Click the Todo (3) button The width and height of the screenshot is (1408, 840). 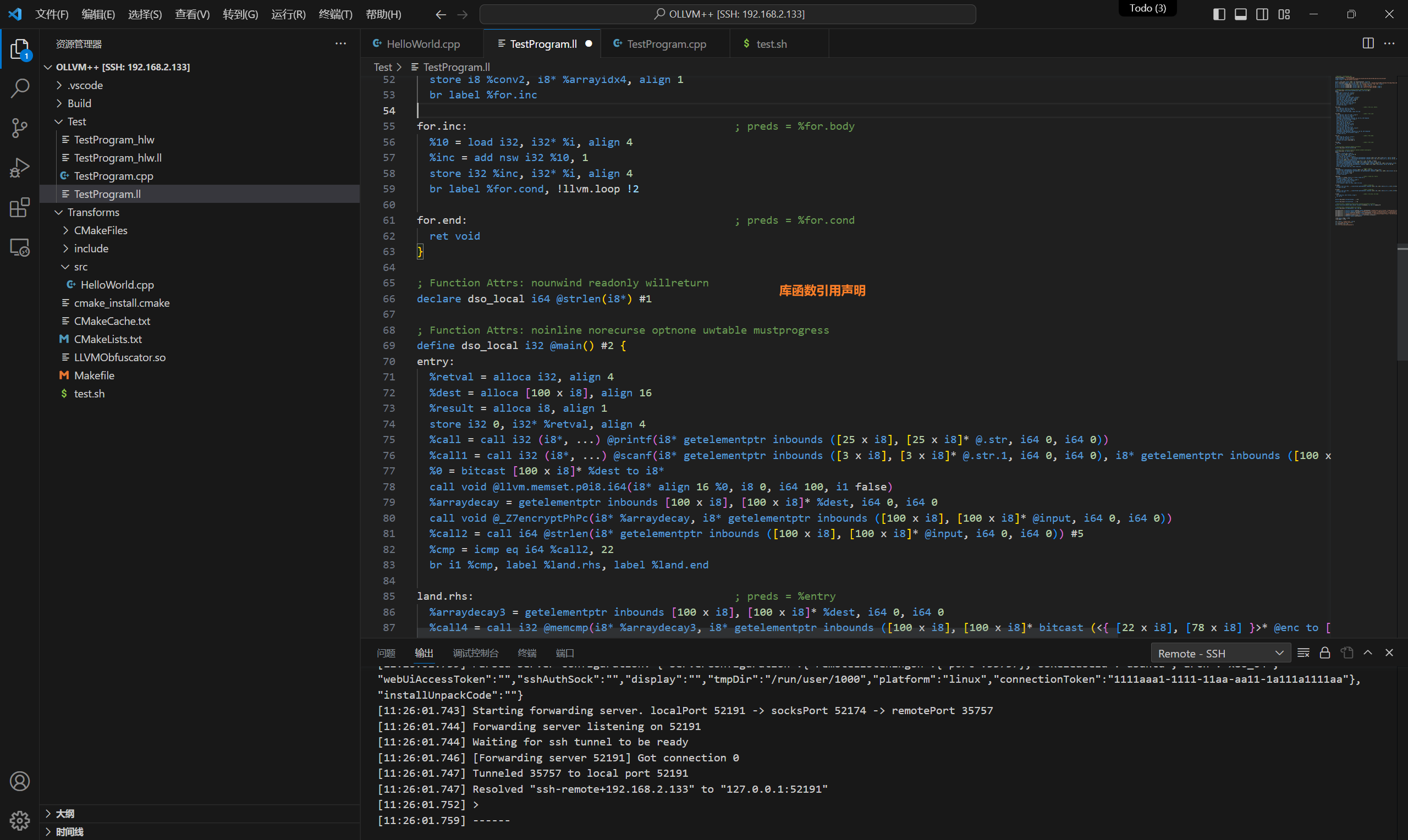pos(1147,8)
